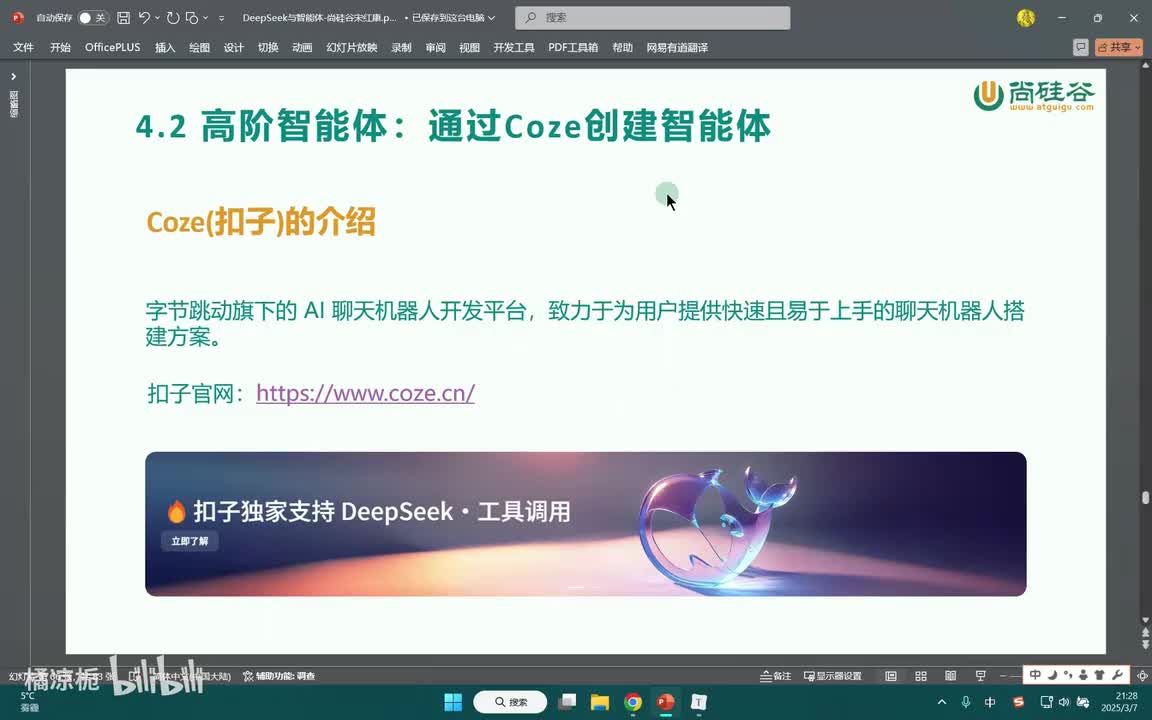Screen dimensions: 1152x720
Task: Click the PowerPoint taskbar icon
Action: (666, 702)
